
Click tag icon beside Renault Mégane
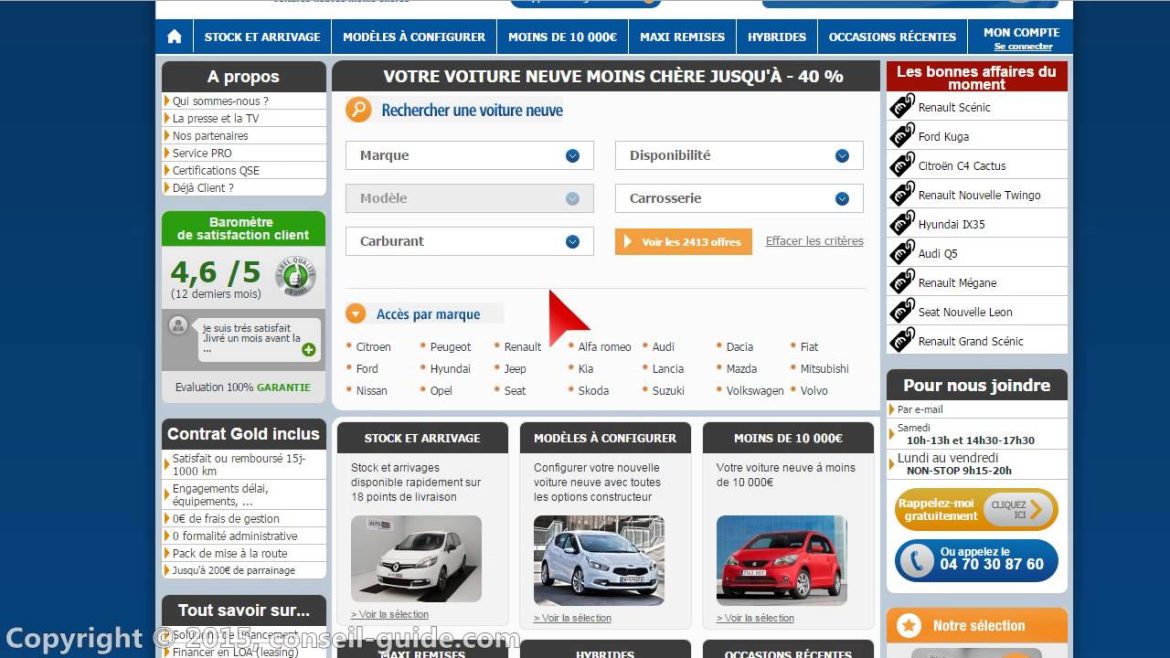coord(902,282)
